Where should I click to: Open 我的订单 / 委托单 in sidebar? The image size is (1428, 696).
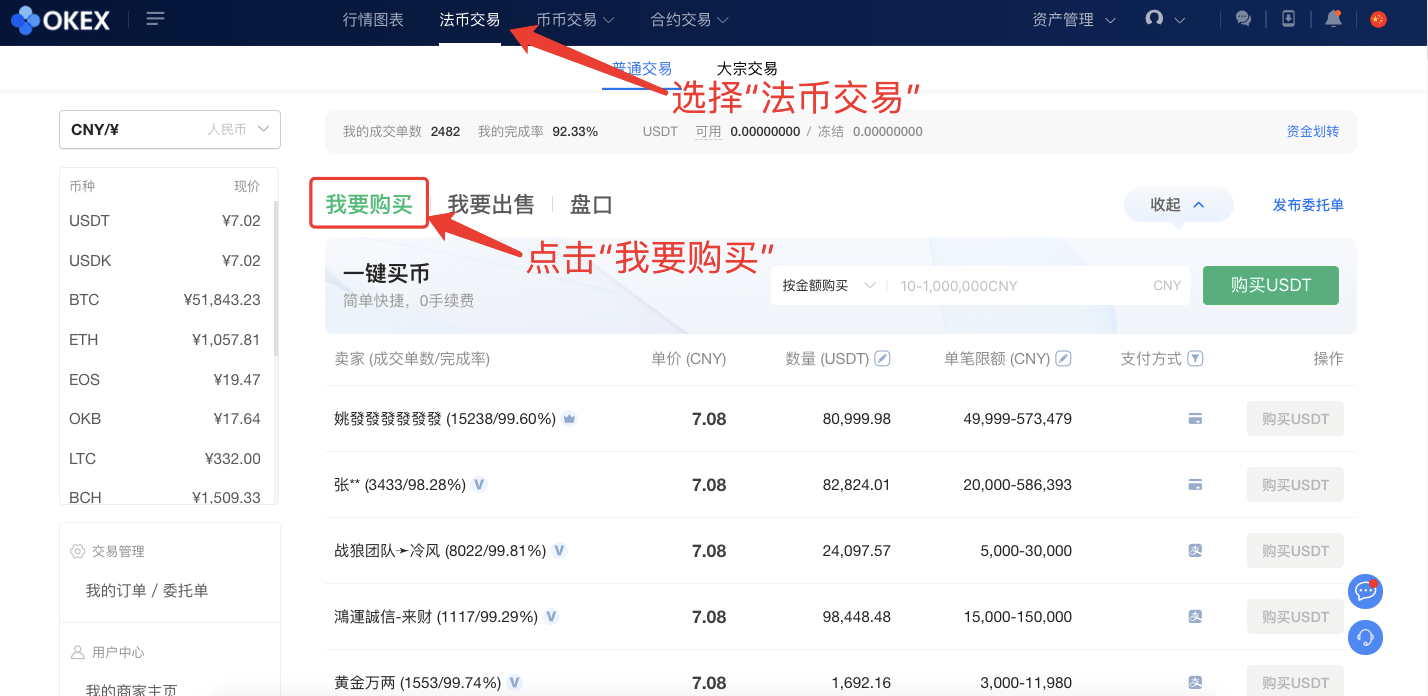147,591
